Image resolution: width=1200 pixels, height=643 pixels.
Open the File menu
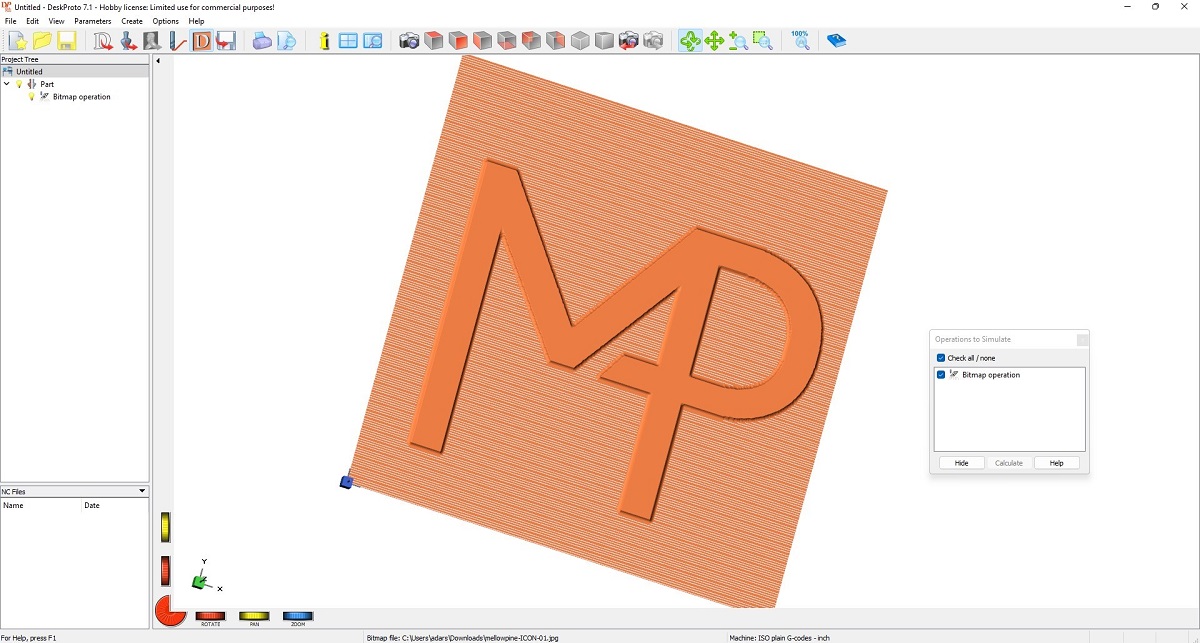[x=10, y=21]
